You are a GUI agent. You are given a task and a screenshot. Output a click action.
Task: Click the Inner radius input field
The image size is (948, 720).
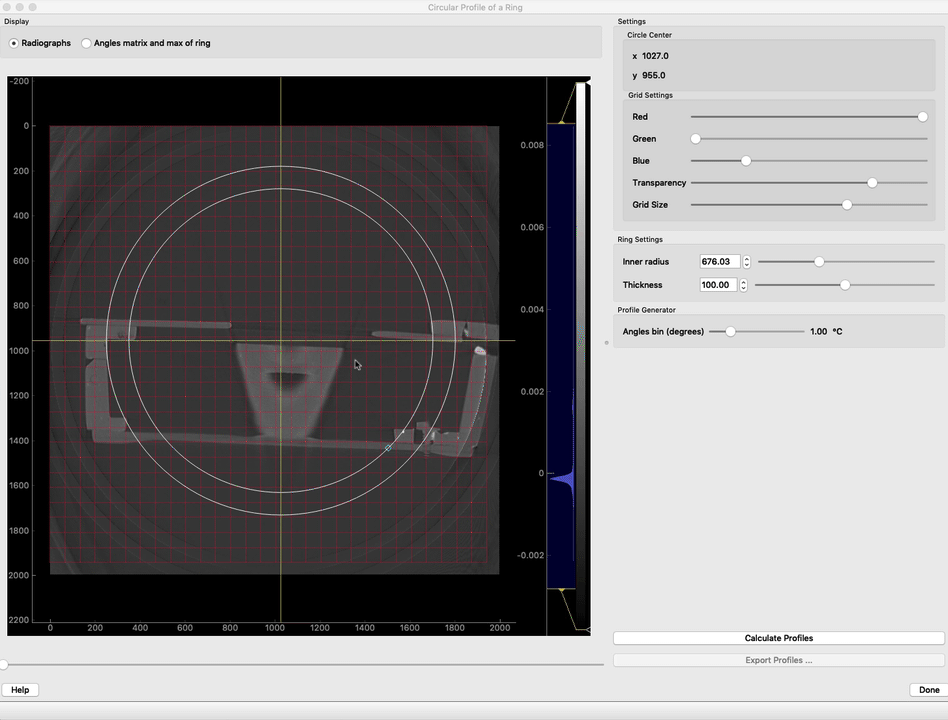pos(720,262)
